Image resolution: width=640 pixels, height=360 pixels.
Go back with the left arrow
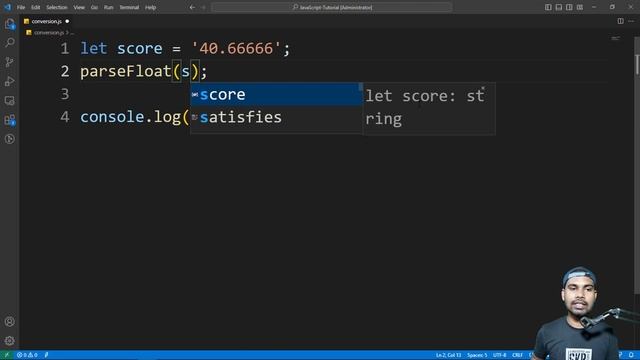[192, 7]
